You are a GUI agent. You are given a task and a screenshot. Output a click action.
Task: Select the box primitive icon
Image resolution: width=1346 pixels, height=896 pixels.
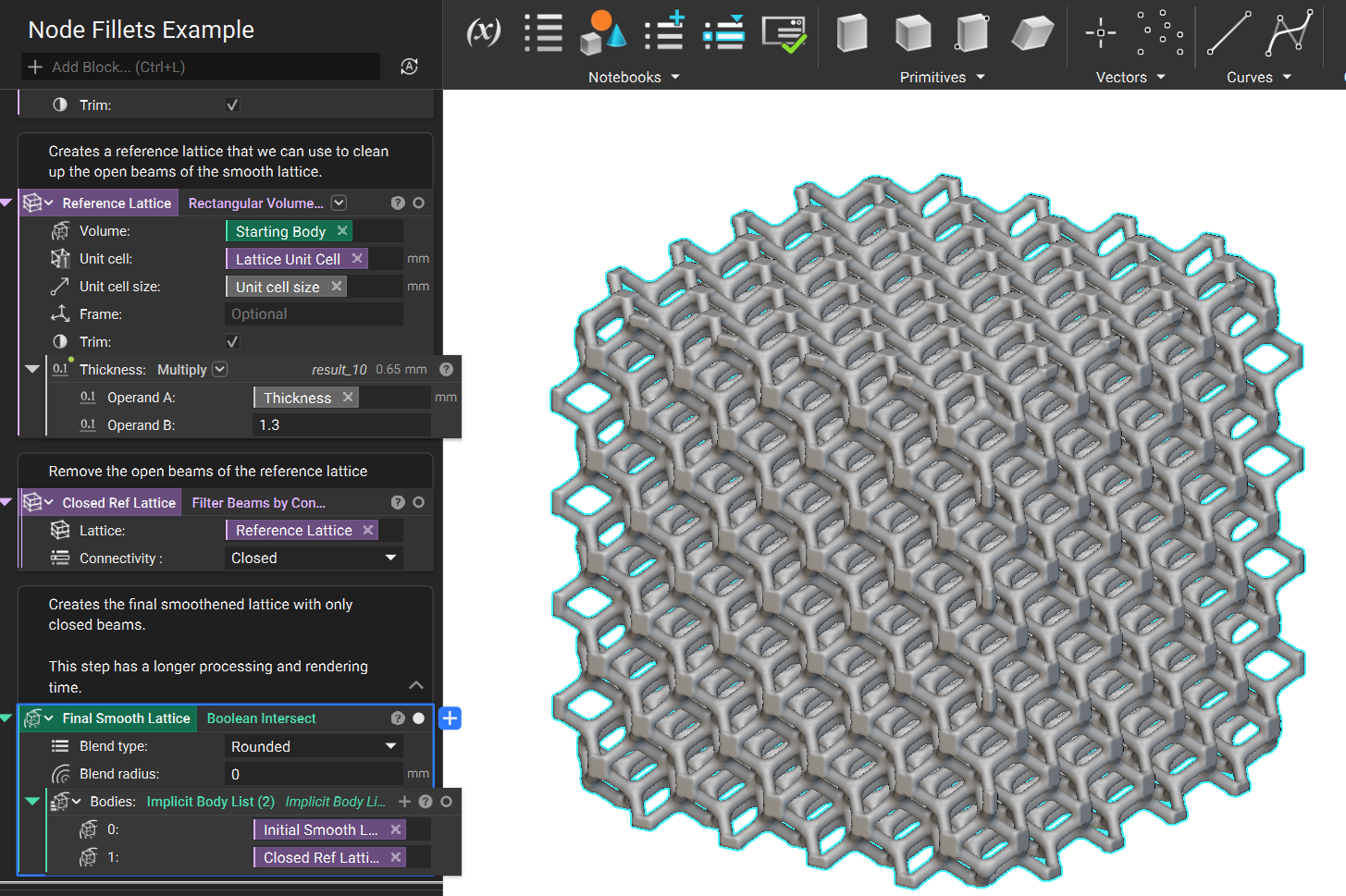(851, 33)
